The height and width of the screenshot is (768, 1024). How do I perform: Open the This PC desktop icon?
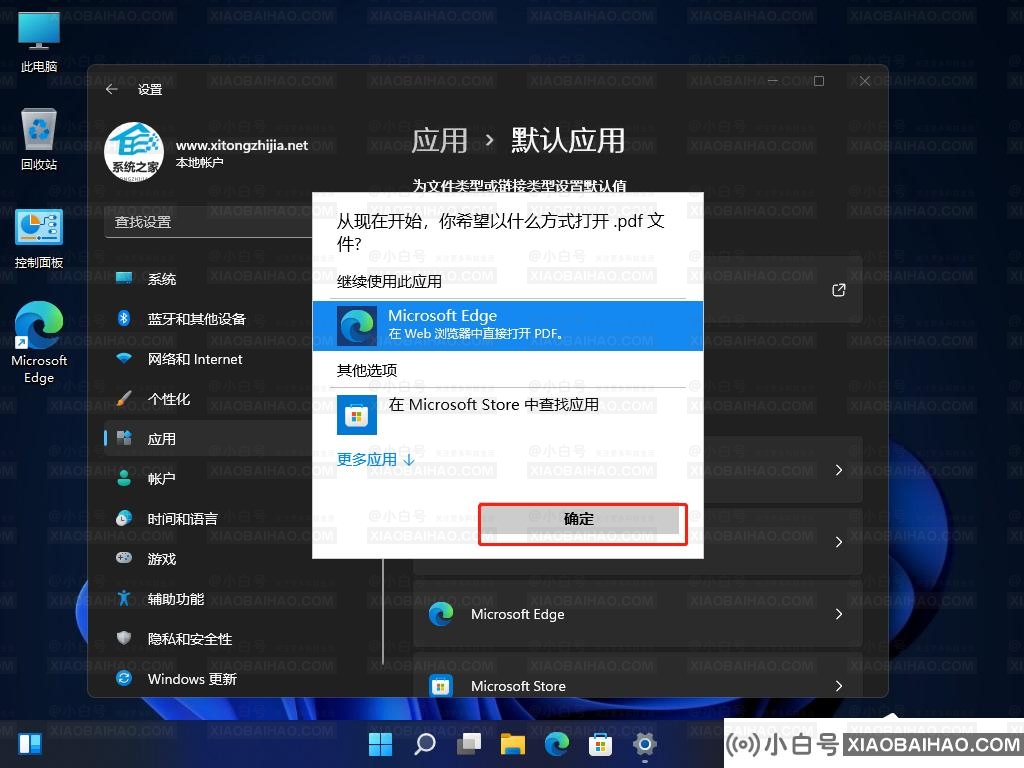[x=39, y=42]
